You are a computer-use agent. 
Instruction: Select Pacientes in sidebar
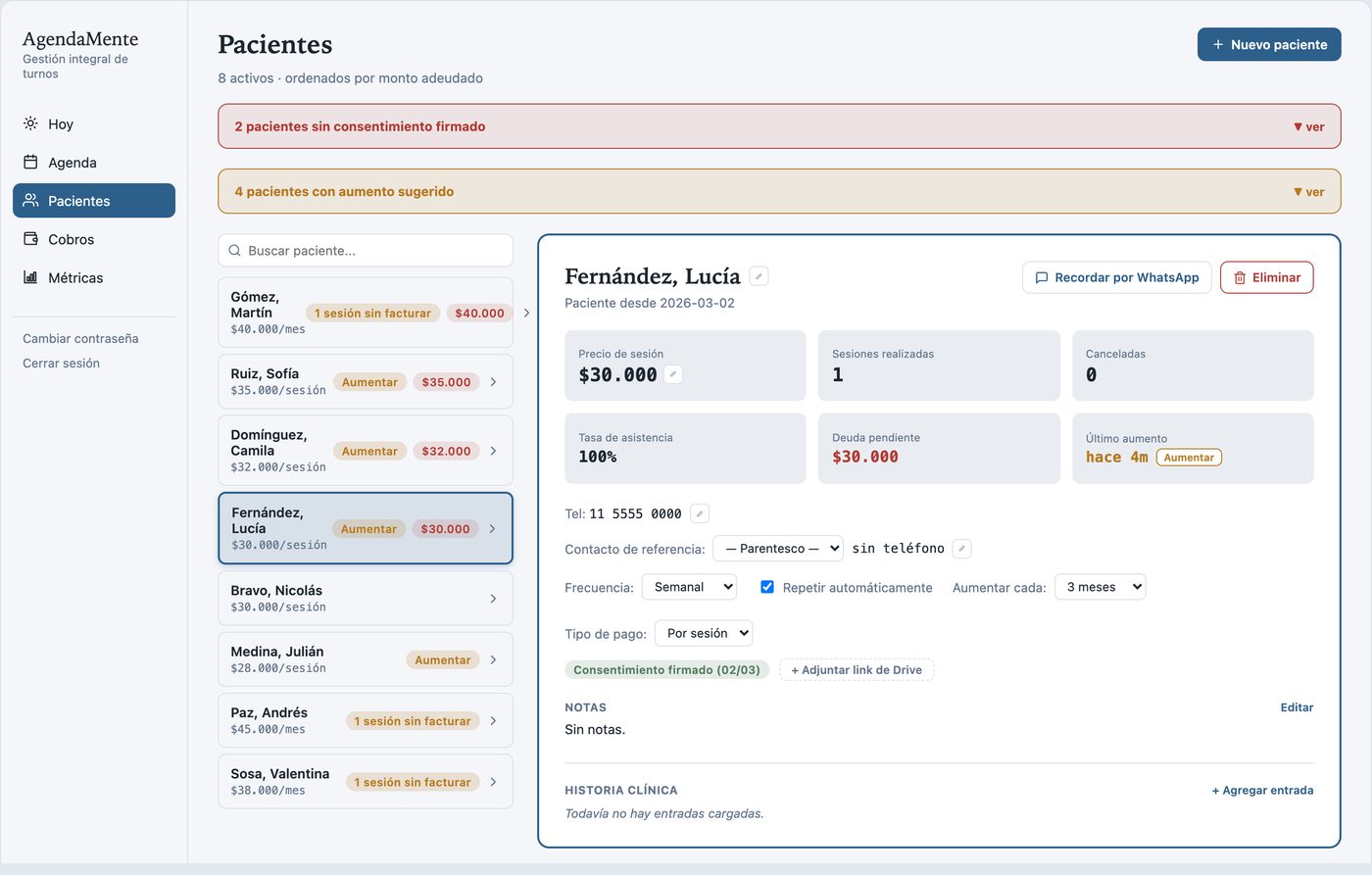[94, 200]
